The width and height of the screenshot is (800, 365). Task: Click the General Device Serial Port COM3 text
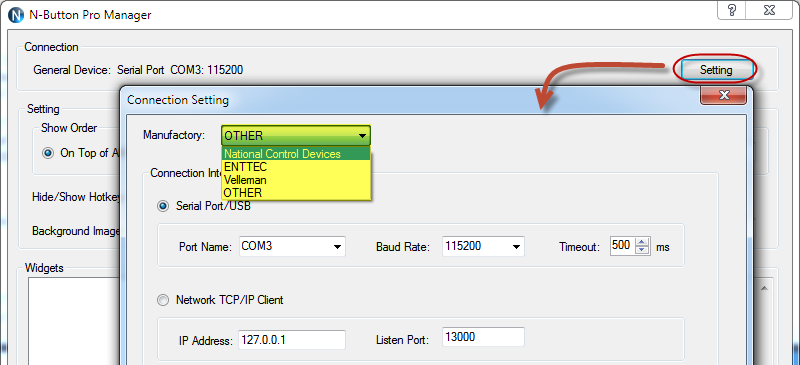click(x=138, y=69)
